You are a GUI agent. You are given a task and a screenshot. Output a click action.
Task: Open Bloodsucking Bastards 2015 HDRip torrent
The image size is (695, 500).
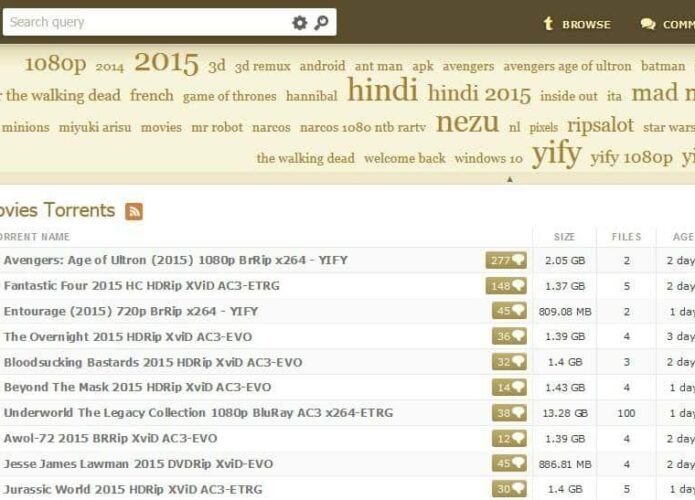(x=153, y=362)
